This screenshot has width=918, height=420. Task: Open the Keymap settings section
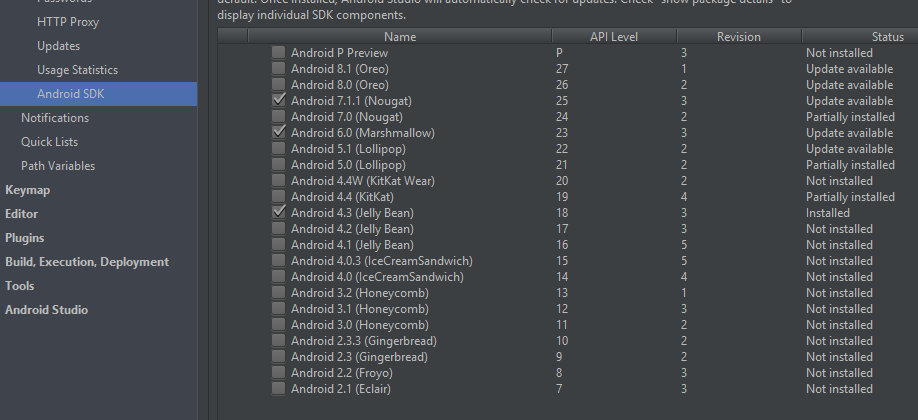coord(28,190)
